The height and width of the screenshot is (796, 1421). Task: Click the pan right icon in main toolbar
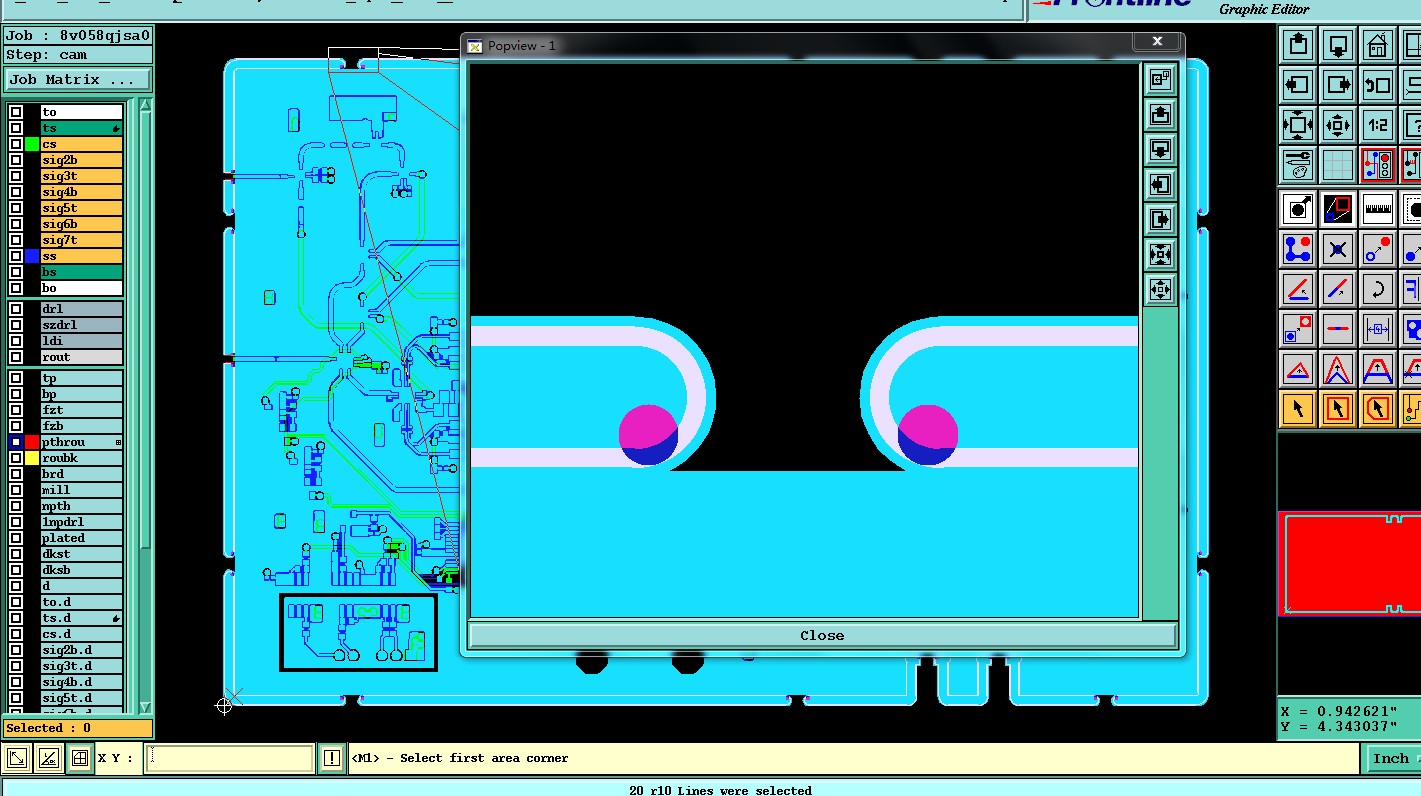[1338, 85]
